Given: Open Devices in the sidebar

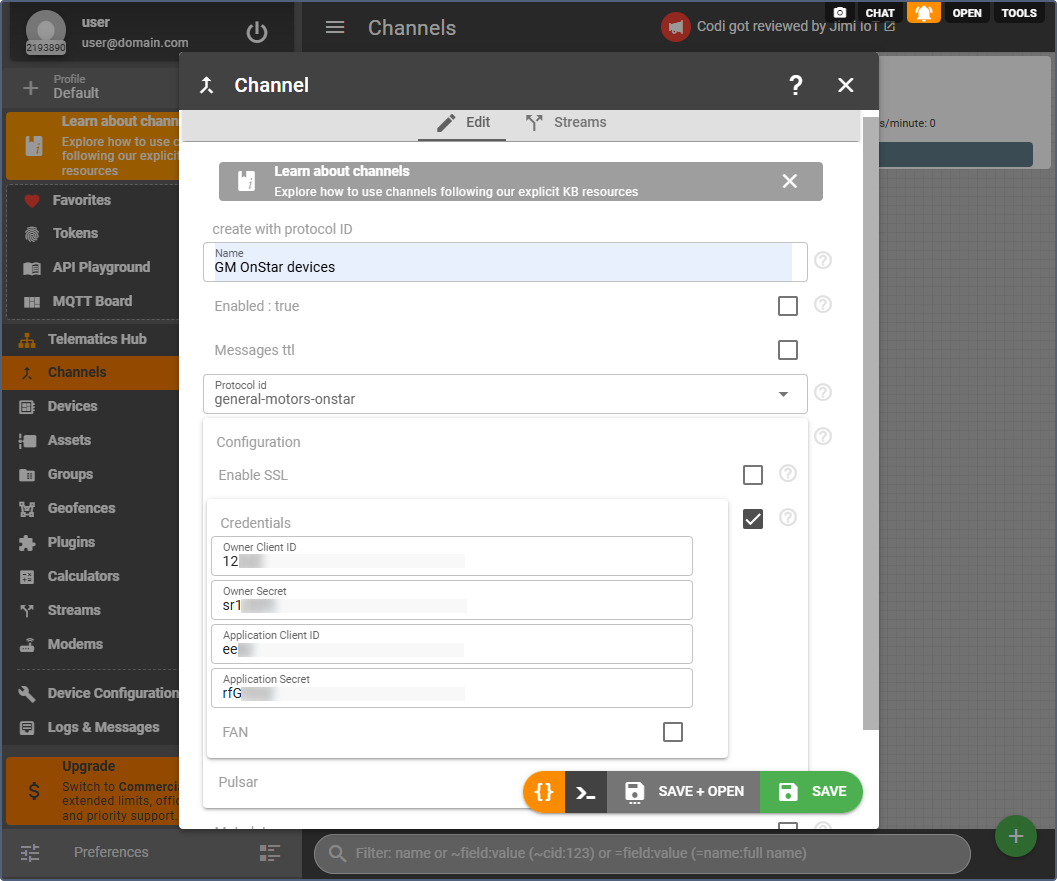Looking at the screenshot, I should coord(72,406).
